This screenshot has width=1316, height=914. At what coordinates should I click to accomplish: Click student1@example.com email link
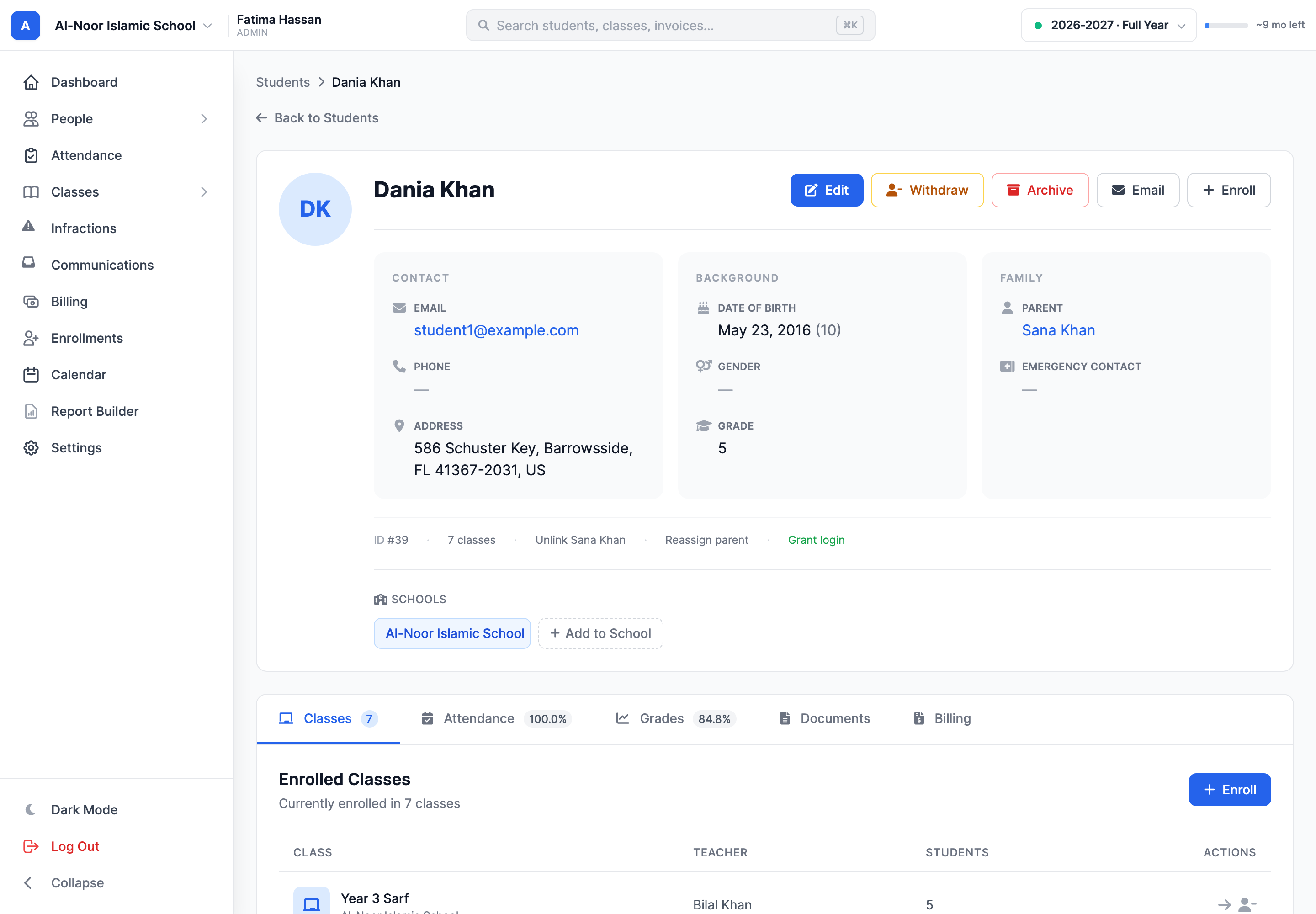click(496, 330)
